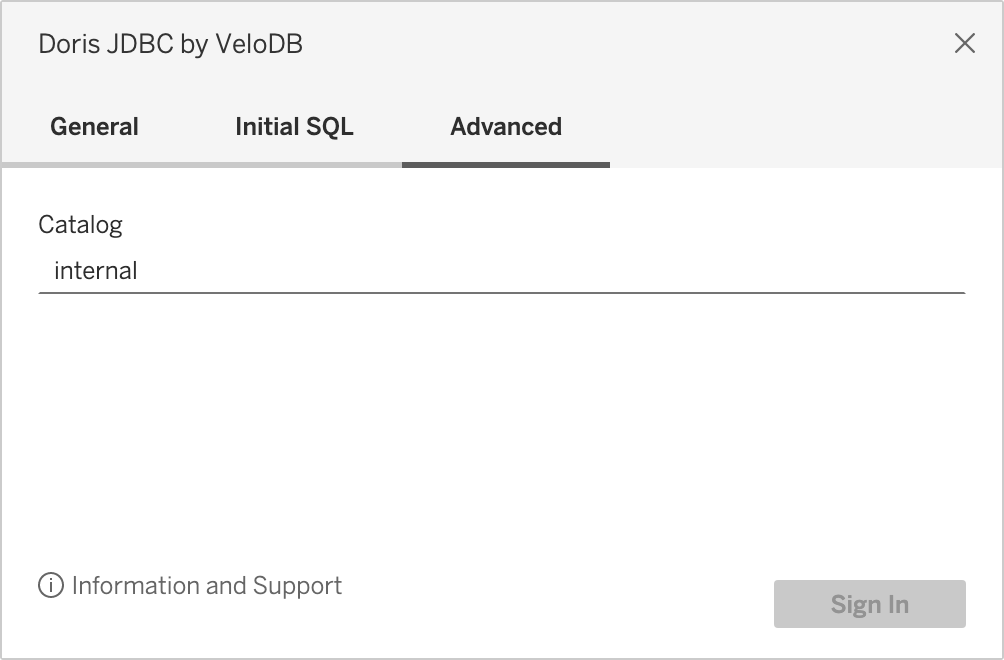Click the Doris JDBC by VeloDB title
Viewport: 1004px width, 660px height.
[x=170, y=44]
